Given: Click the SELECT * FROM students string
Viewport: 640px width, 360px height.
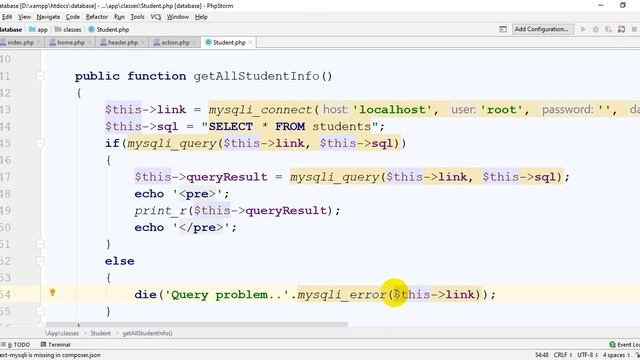Looking at the screenshot, I should (x=290, y=127).
